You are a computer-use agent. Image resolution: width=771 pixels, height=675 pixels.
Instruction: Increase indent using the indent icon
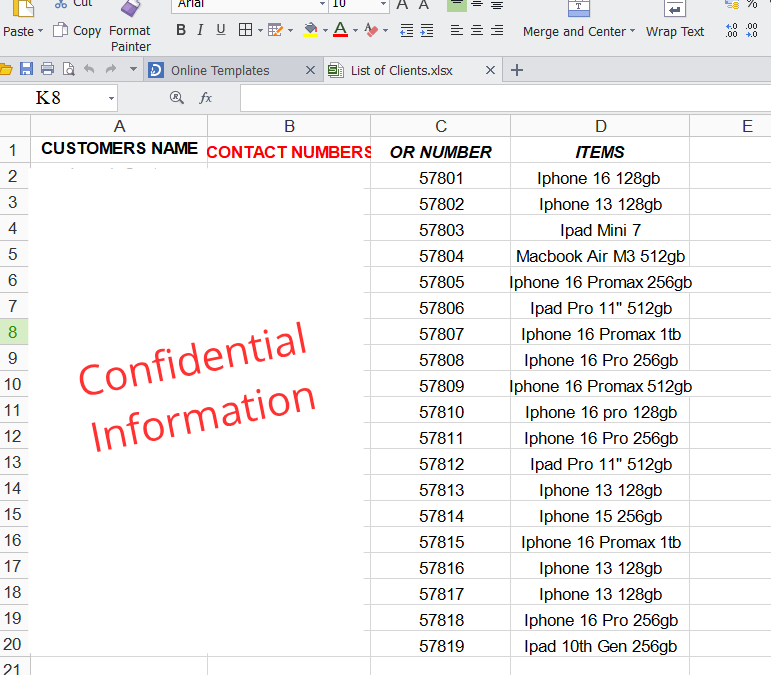tap(427, 30)
